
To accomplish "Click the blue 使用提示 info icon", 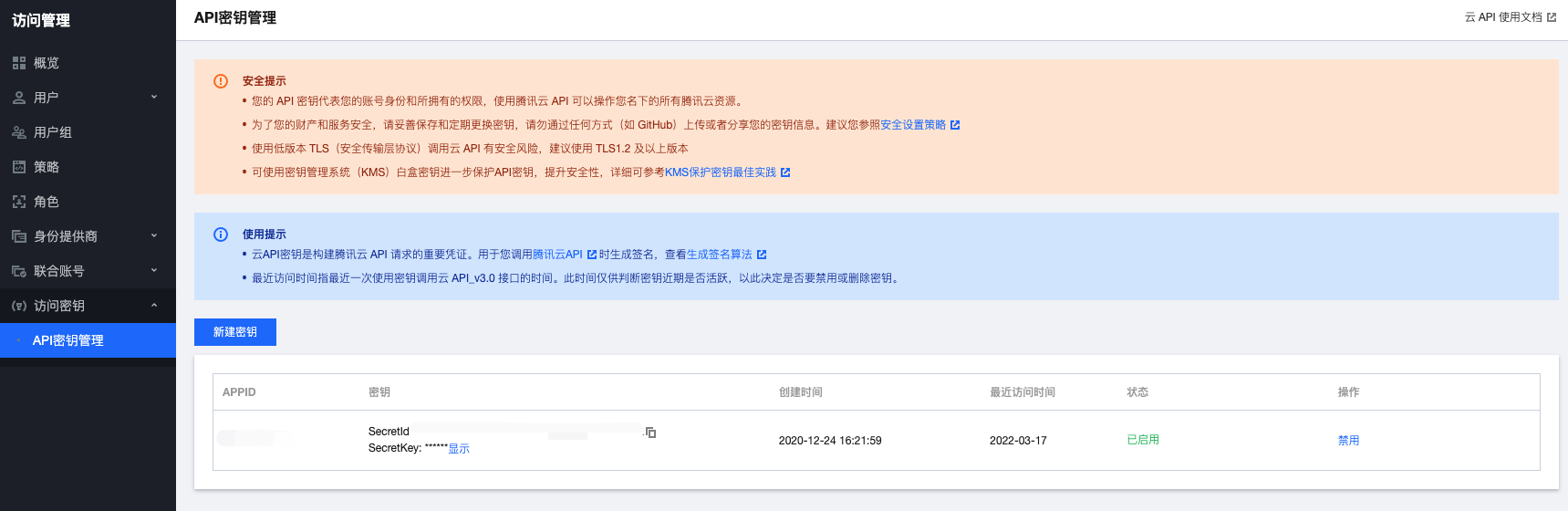I will click(x=221, y=235).
